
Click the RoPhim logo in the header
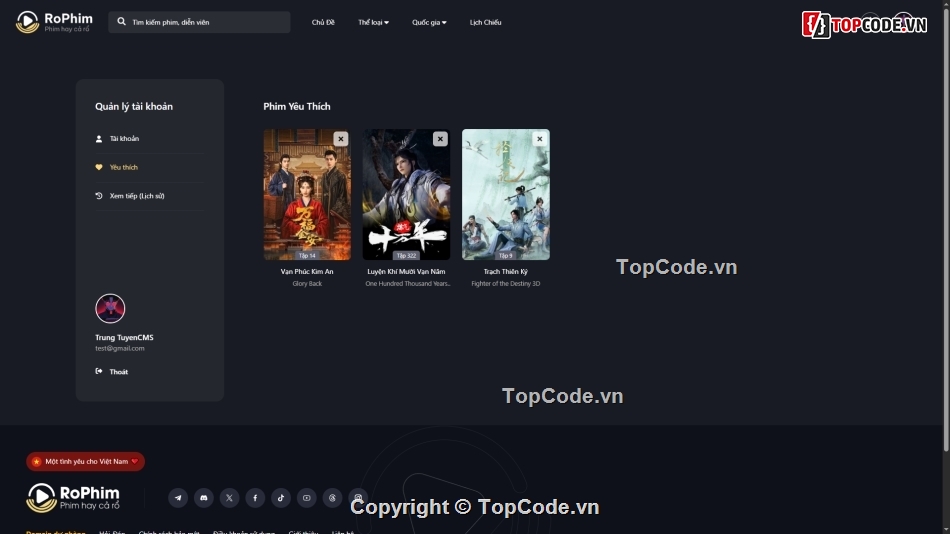54,22
